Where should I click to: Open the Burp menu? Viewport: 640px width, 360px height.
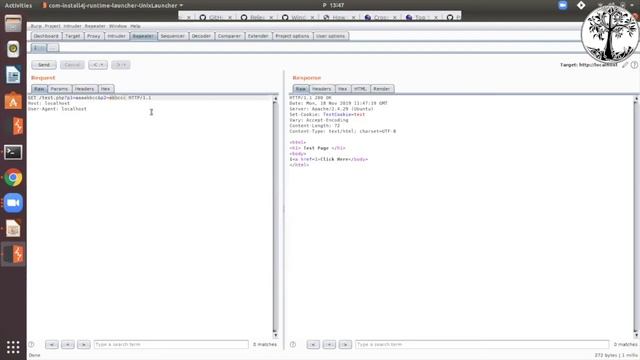36,26
